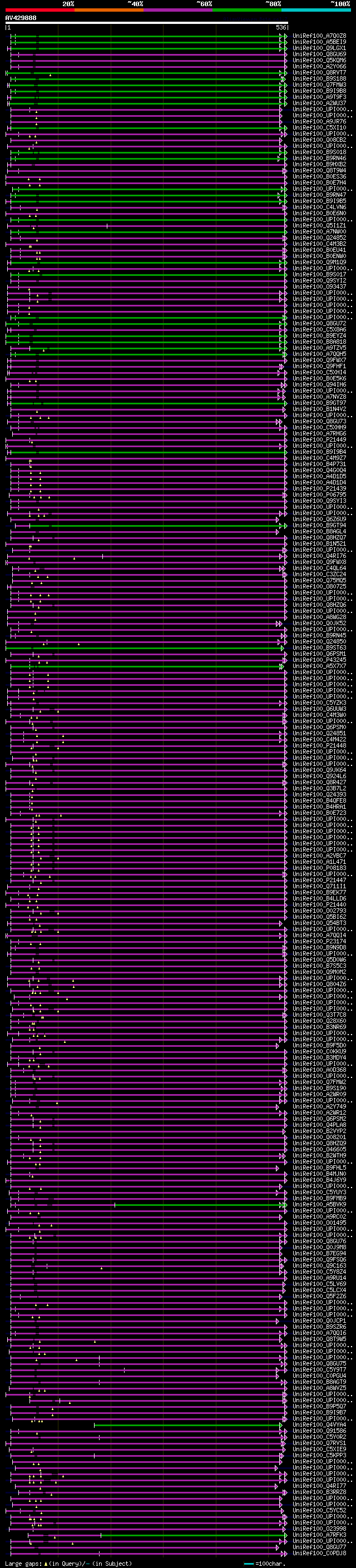
Task: Click the cyan ~100% identity legend segment
Action: tap(317, 10)
